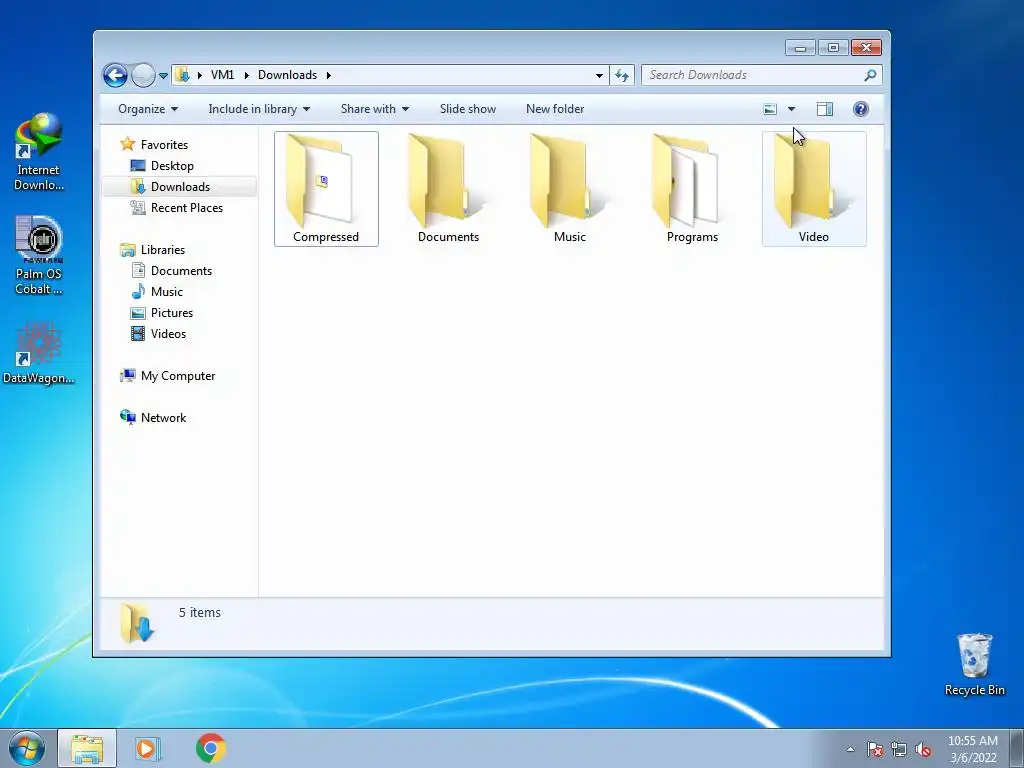Select Desktop under Favorites
Screen dimensions: 1024x768
coord(172,166)
